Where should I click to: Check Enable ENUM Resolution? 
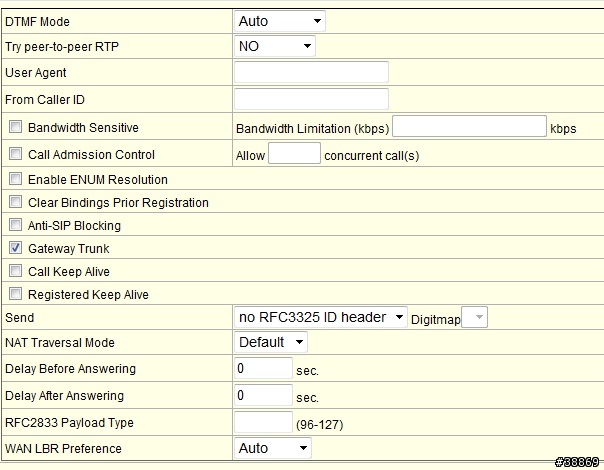point(15,178)
